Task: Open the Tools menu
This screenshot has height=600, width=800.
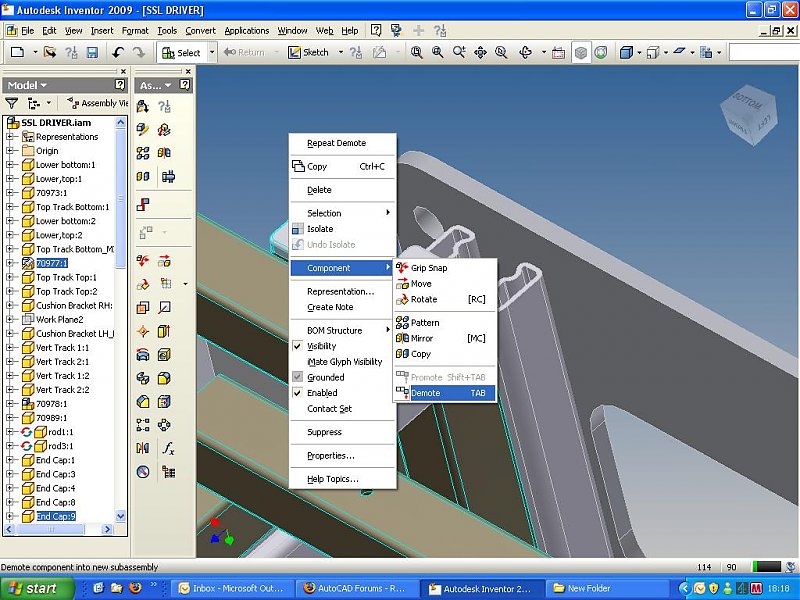Action: [167, 31]
